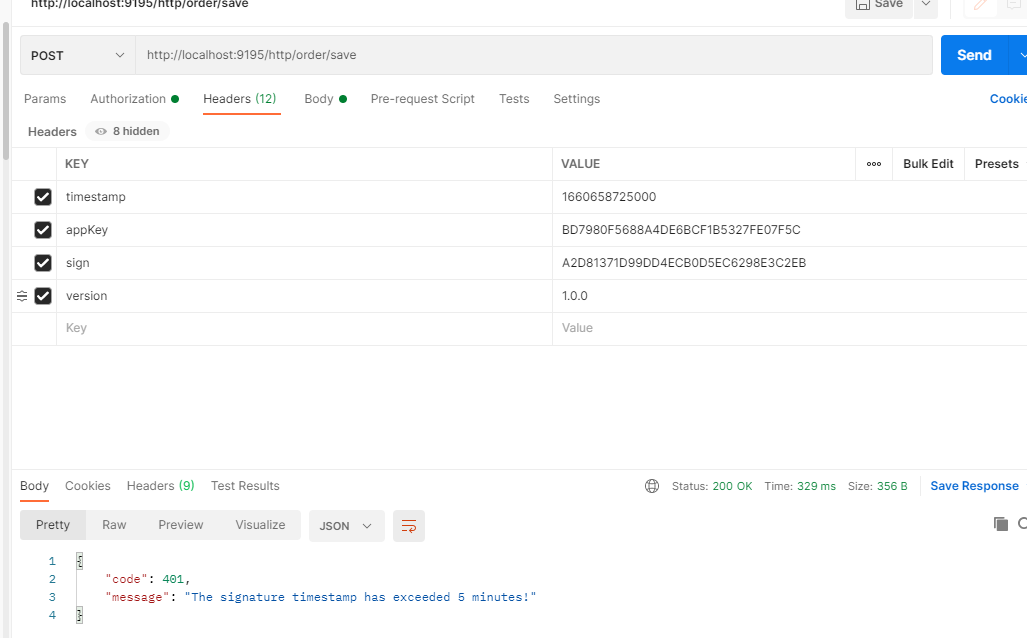The width and height of the screenshot is (1027, 638).
Task: Click the network globe icon
Action: pos(652,486)
